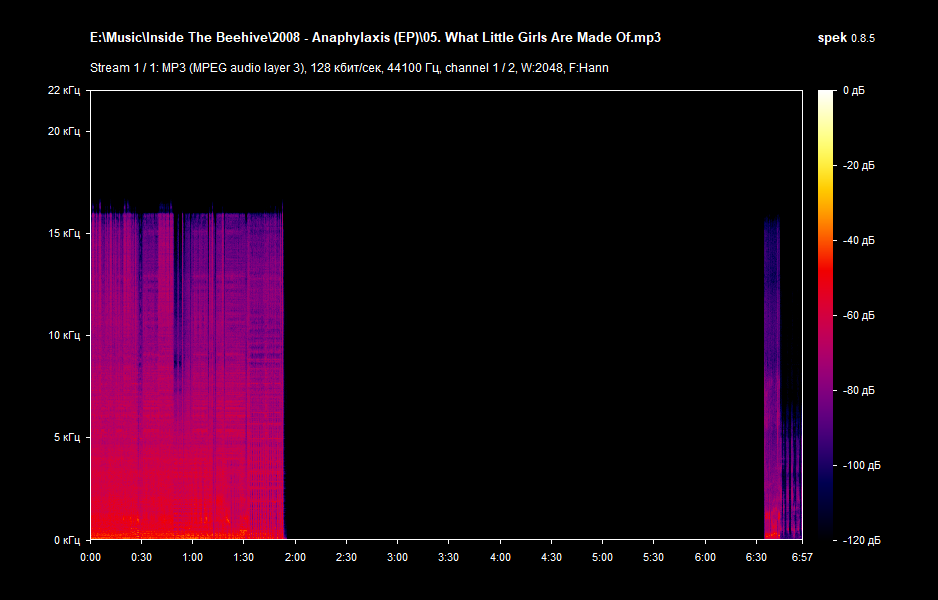Viewport: 938px width, 600px height.
Task: Click the -60 дБ level label
Action: (x=858, y=315)
